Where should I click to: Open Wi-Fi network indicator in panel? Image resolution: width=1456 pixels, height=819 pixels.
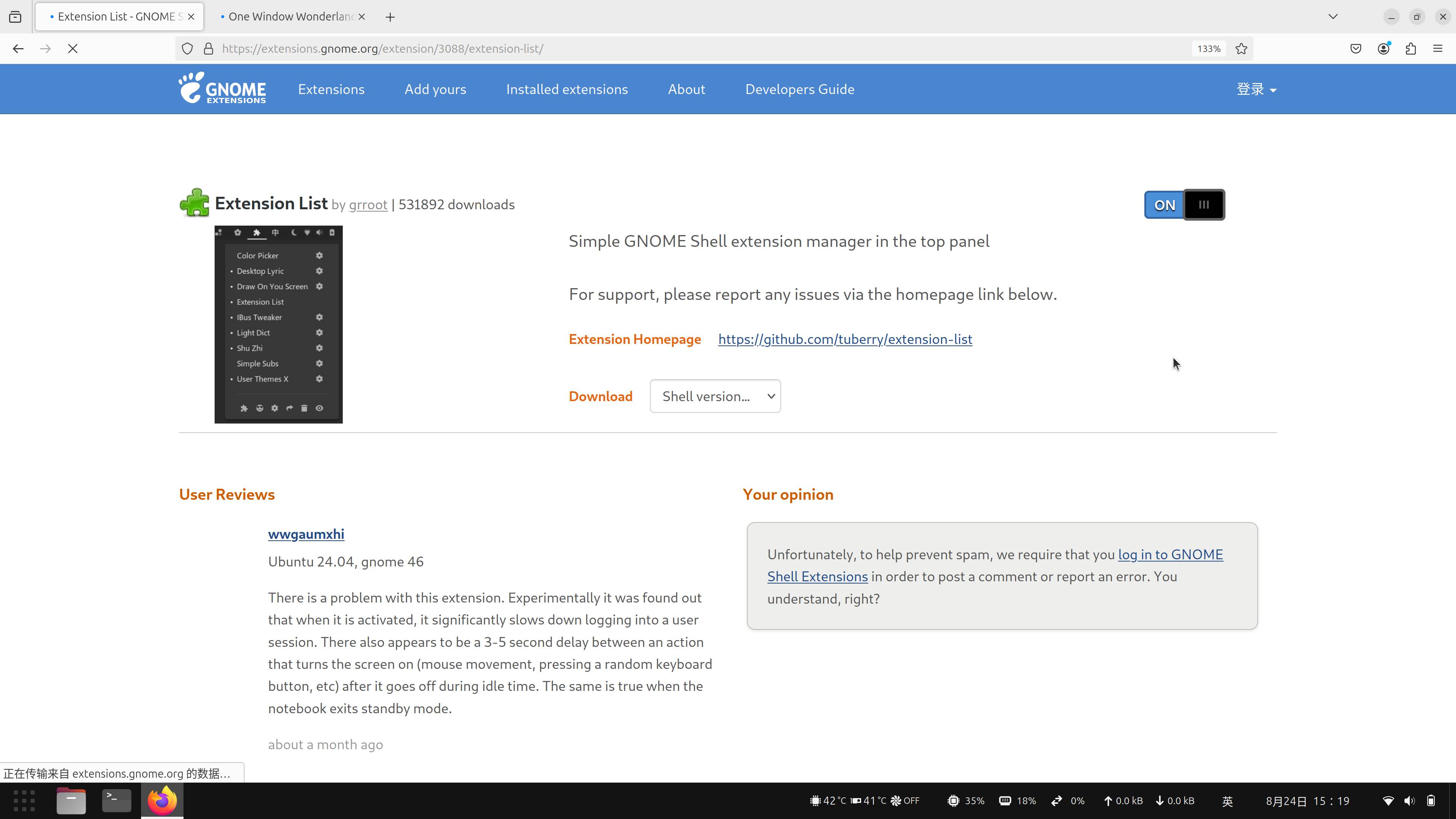(x=1388, y=801)
